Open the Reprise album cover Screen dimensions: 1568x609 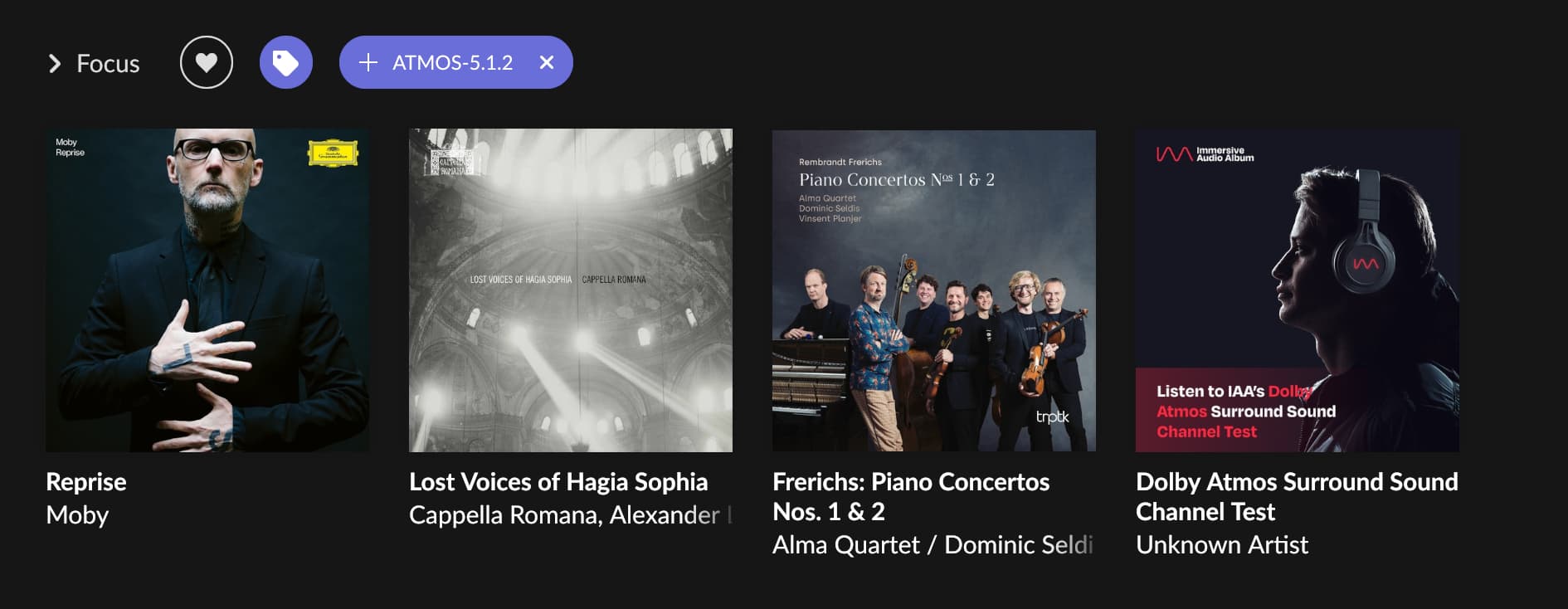pos(207,290)
